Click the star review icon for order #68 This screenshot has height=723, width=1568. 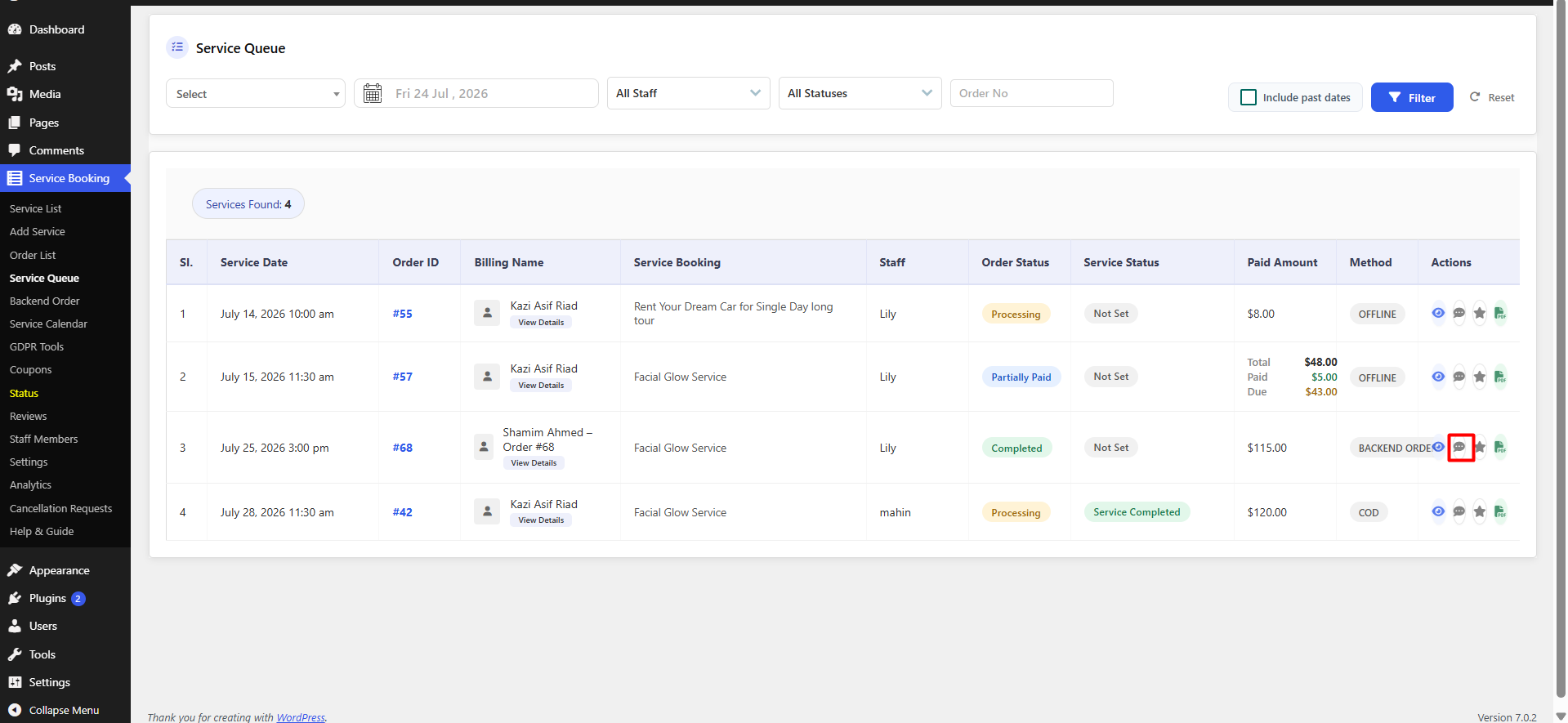(1480, 447)
